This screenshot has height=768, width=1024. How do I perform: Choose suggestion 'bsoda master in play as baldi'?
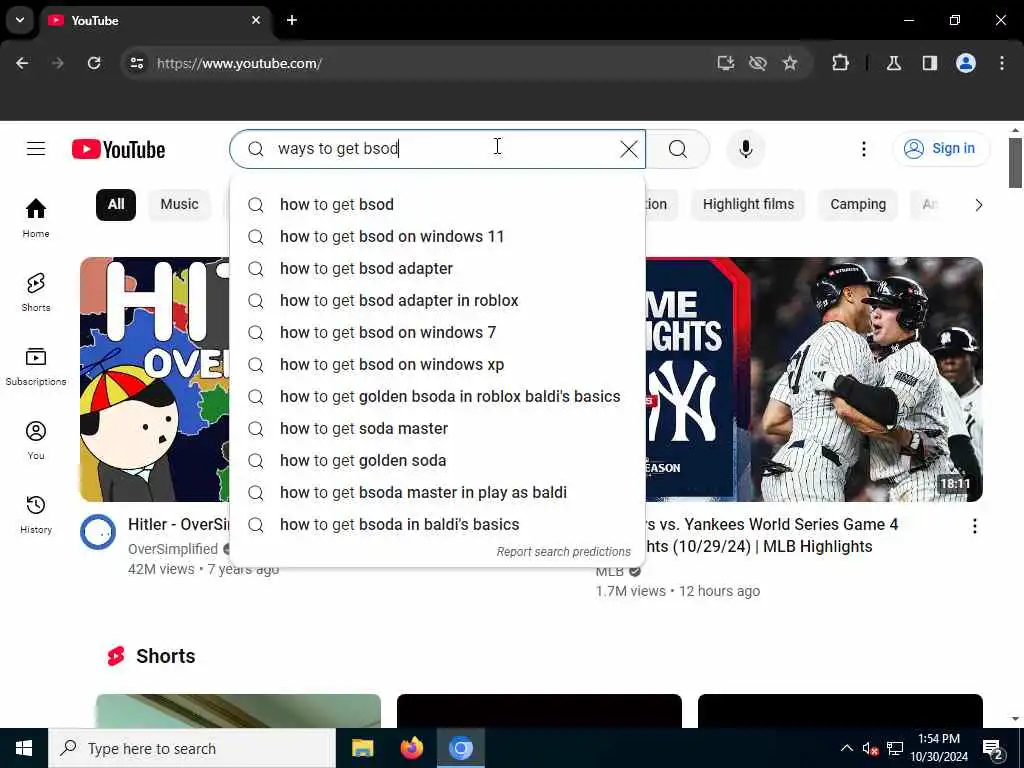(438, 492)
